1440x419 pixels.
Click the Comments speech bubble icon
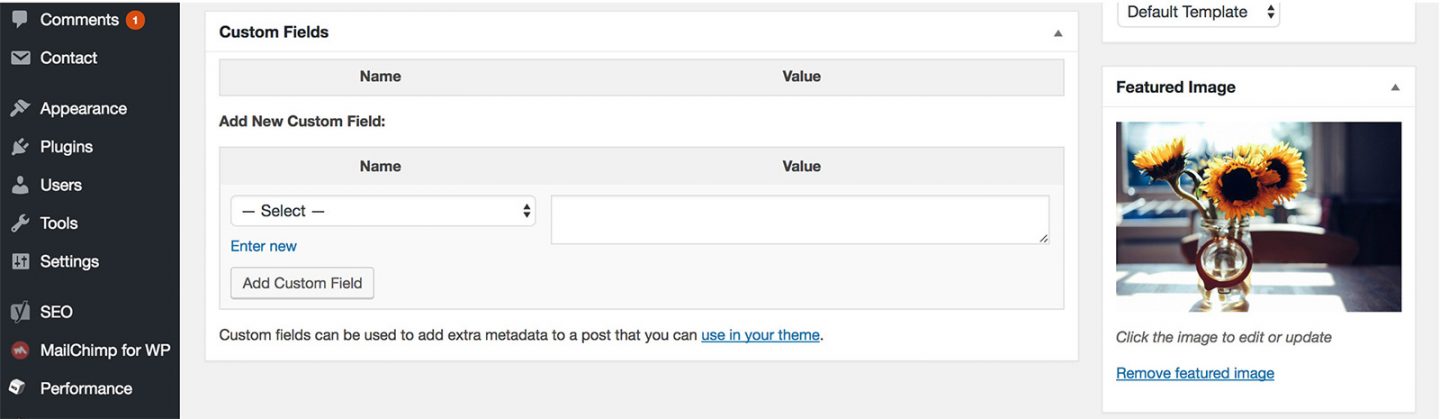pos(20,19)
